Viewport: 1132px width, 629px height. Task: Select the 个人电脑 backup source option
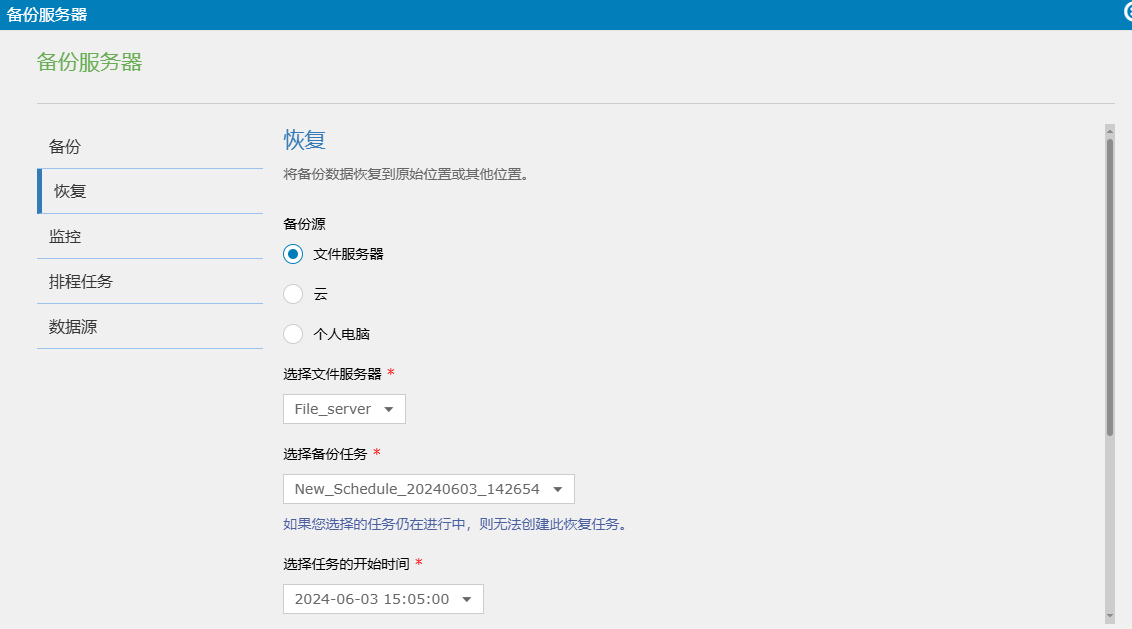click(292, 333)
